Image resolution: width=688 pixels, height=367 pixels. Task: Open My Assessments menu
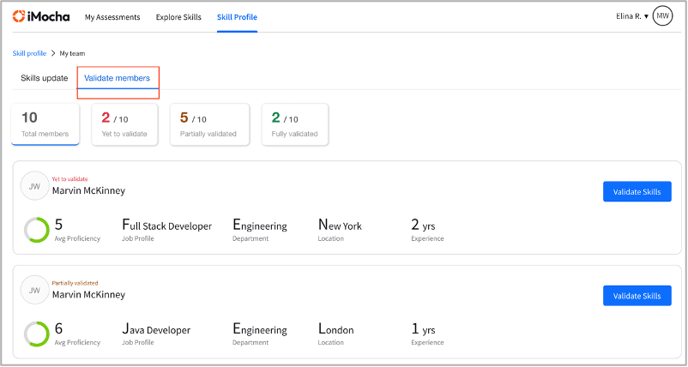tap(112, 17)
